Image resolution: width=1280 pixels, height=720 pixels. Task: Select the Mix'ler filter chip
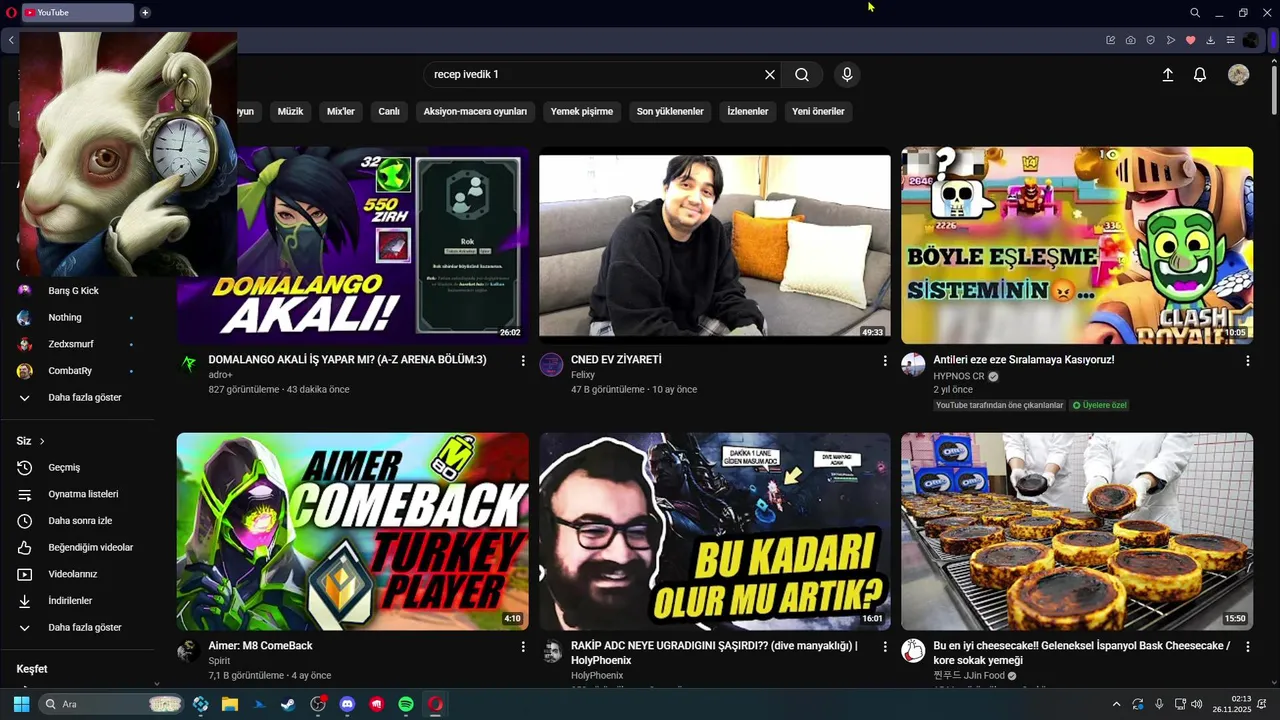pyautogui.click(x=341, y=111)
